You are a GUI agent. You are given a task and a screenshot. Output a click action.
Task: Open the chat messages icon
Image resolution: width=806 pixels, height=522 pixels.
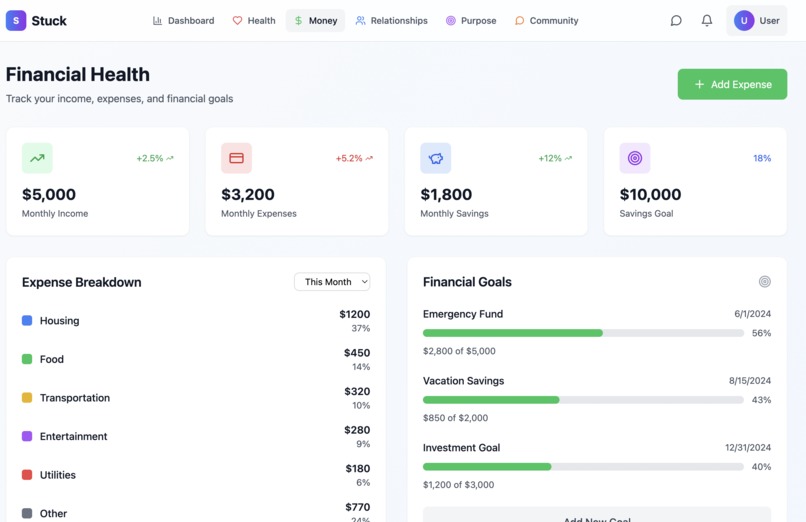click(676, 21)
